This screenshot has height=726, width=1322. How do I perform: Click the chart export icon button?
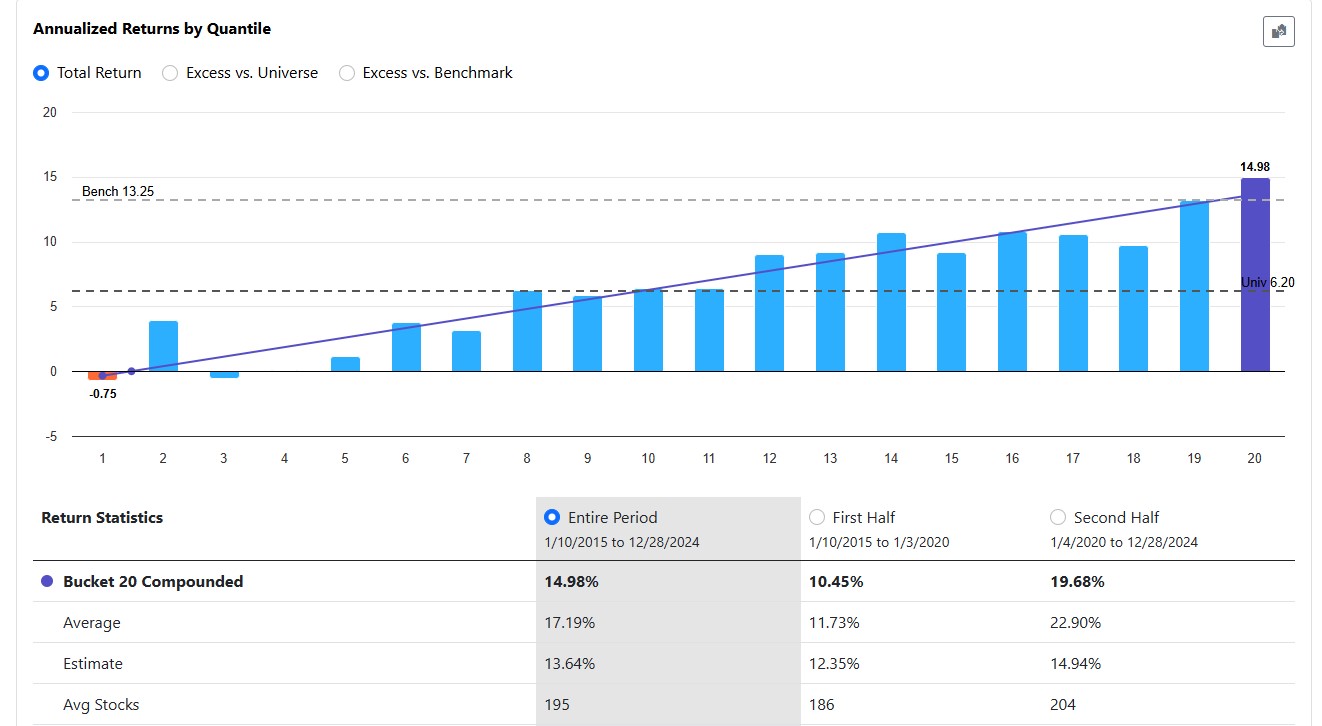coord(1278,32)
